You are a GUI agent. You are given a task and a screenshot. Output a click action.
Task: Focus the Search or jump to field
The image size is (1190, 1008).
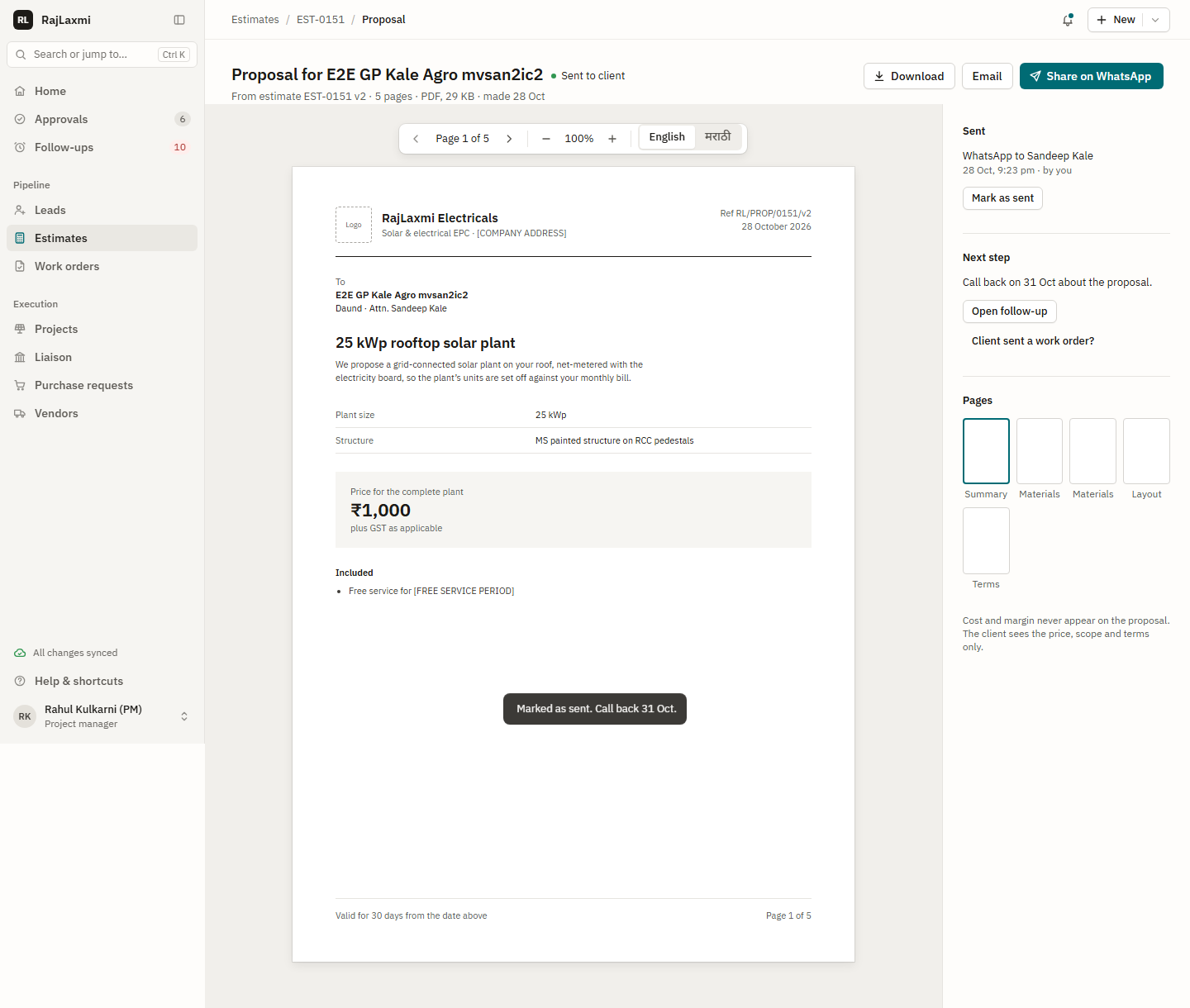pyautogui.click(x=102, y=55)
